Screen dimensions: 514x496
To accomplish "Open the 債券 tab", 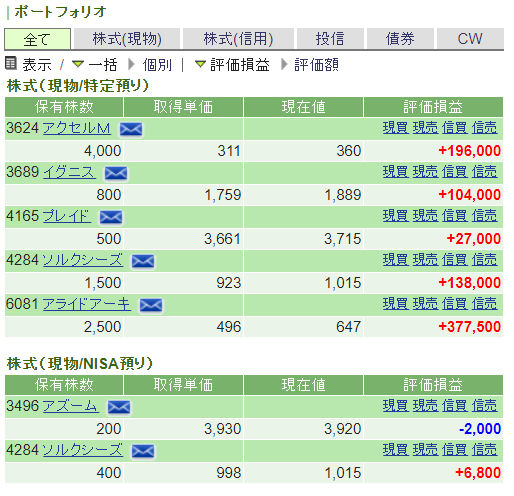I will click(x=400, y=39).
